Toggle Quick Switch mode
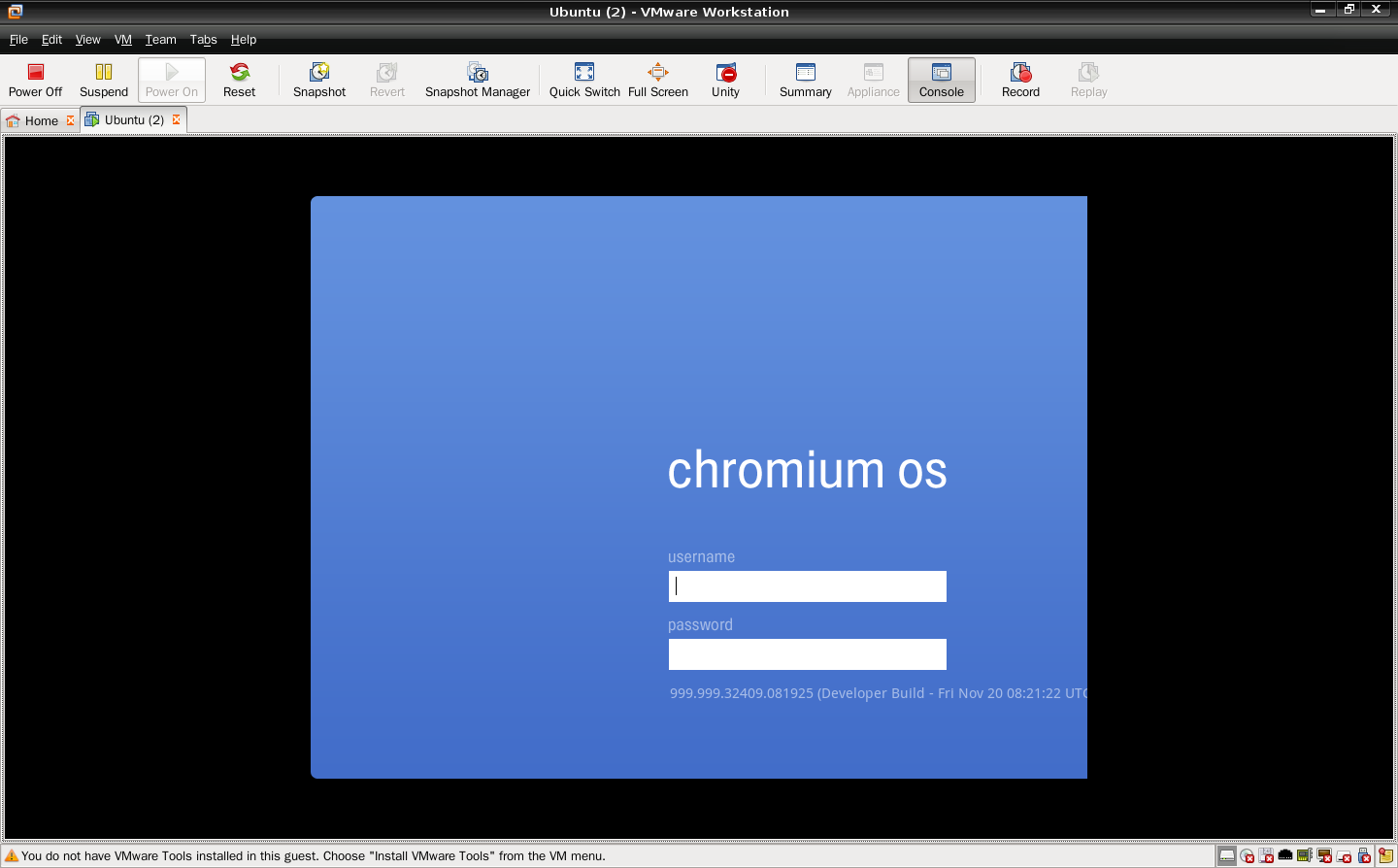Viewport: 1398px width, 868px height. (583, 79)
